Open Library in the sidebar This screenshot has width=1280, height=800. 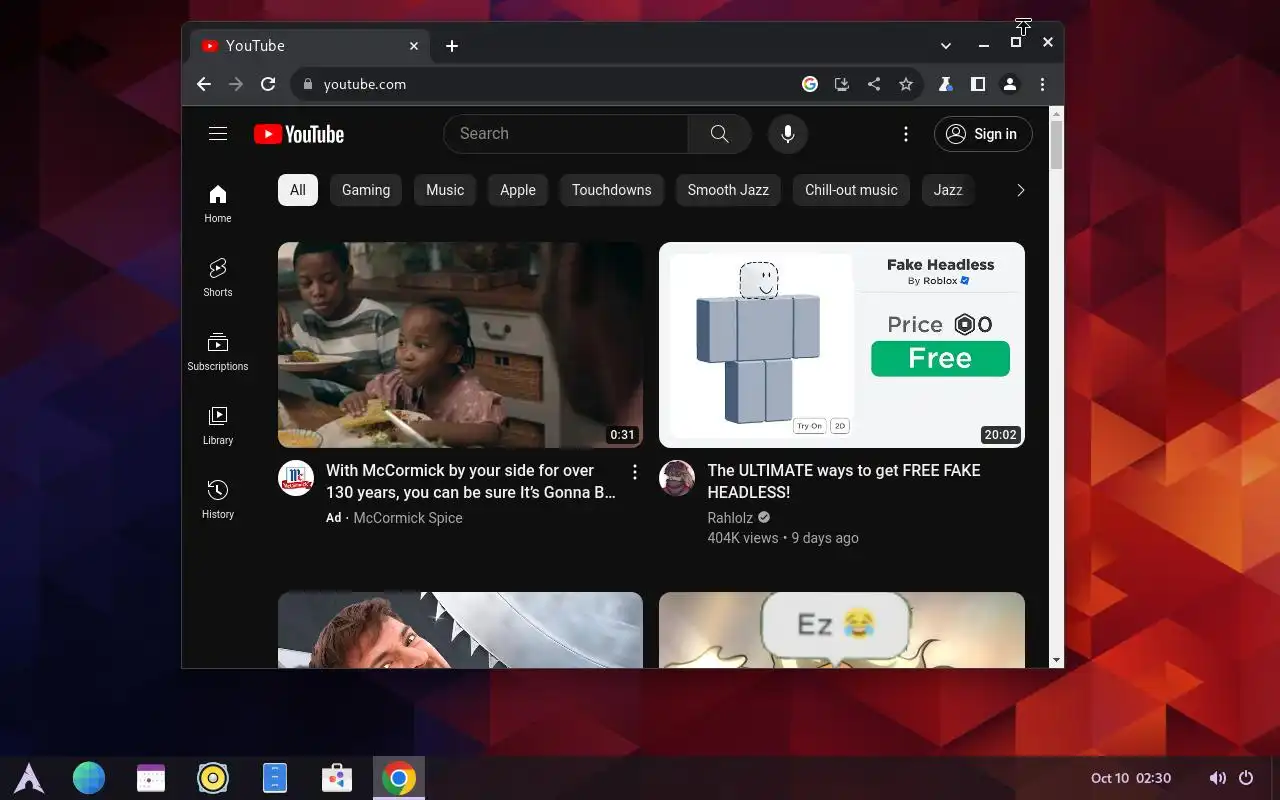218,426
